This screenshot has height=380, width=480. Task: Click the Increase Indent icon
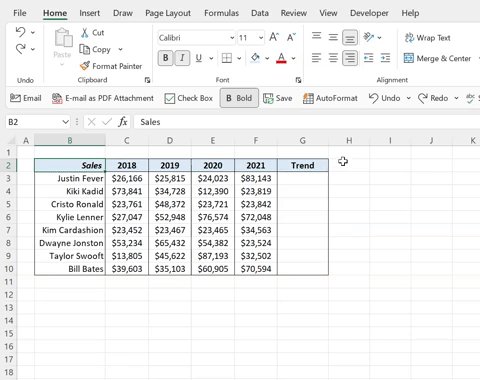point(385,58)
